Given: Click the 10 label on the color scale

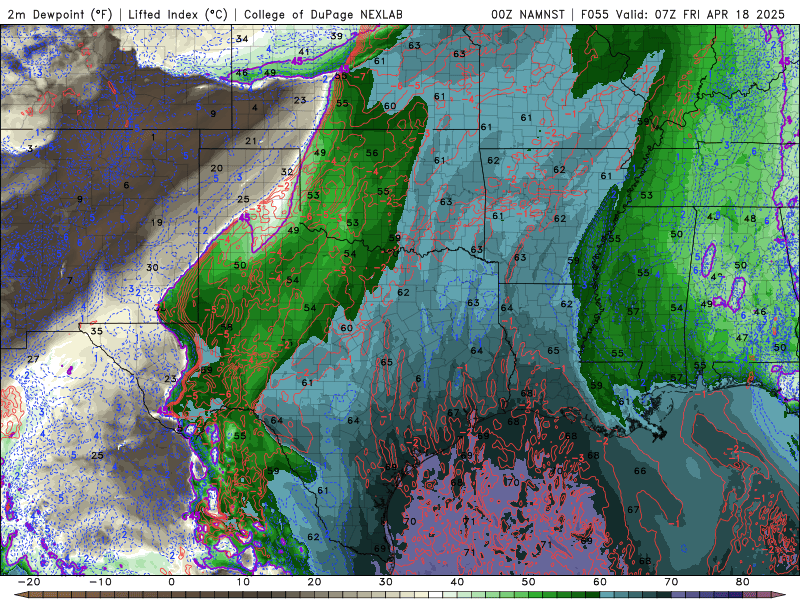Looking at the screenshot, I should coord(243,582).
